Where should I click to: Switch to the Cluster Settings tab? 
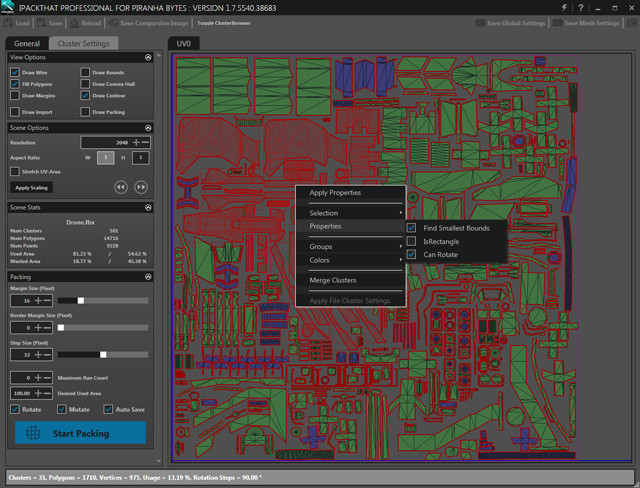[83, 44]
